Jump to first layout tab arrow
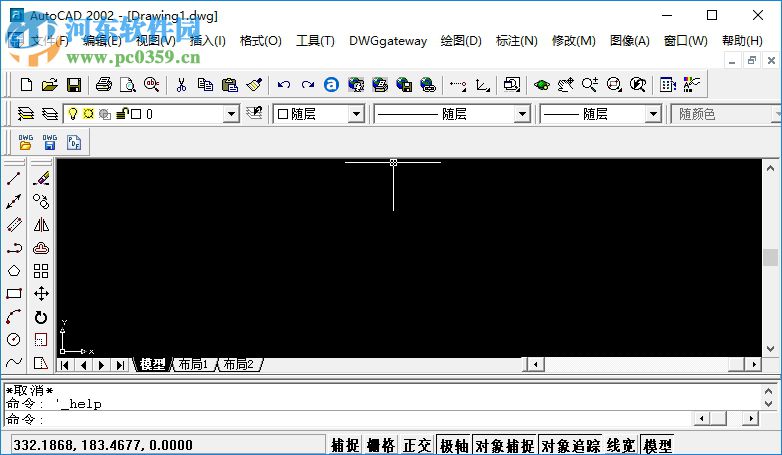The height and width of the screenshot is (455, 782). [65, 365]
